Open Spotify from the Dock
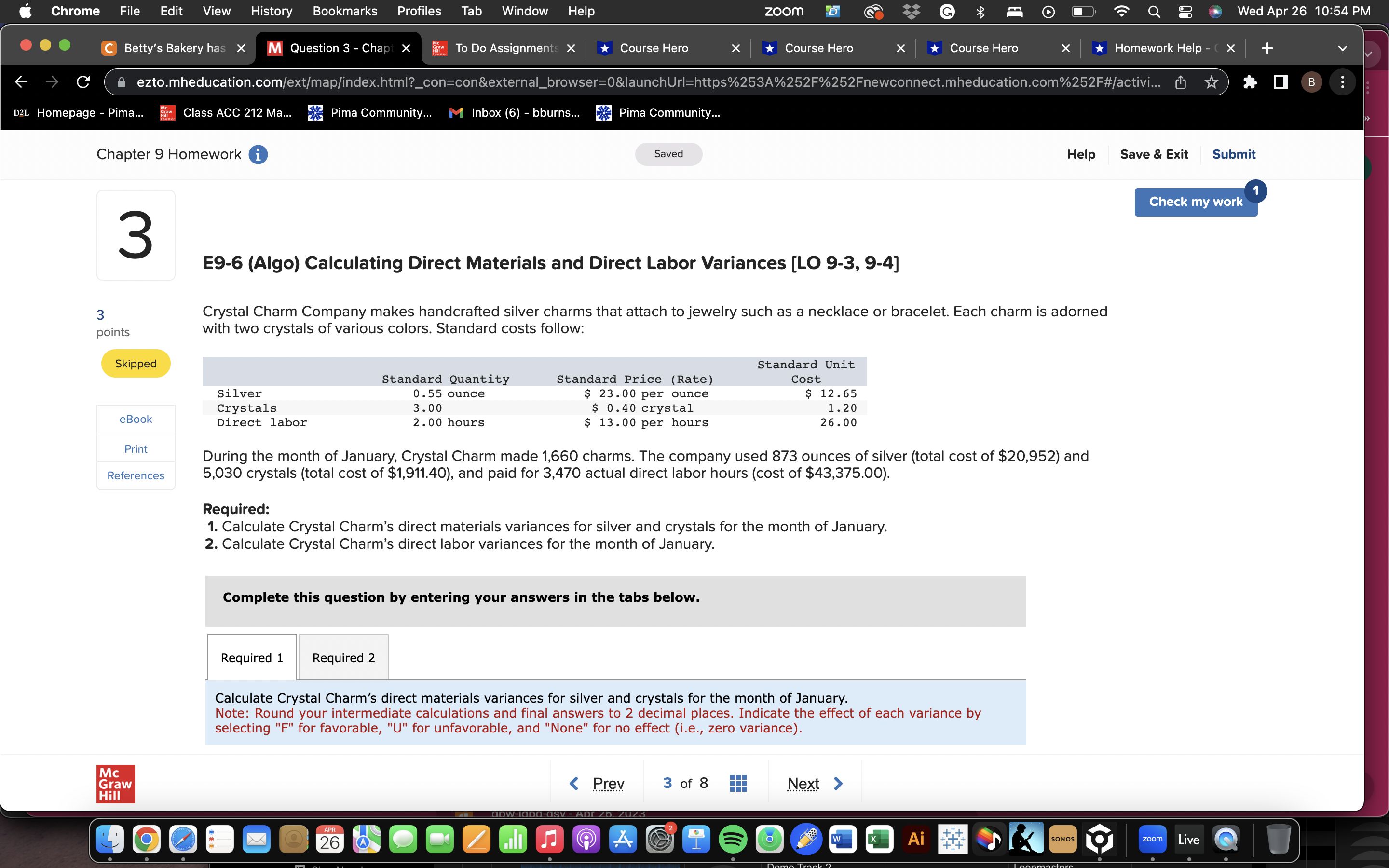The height and width of the screenshot is (868, 1389). [734, 839]
